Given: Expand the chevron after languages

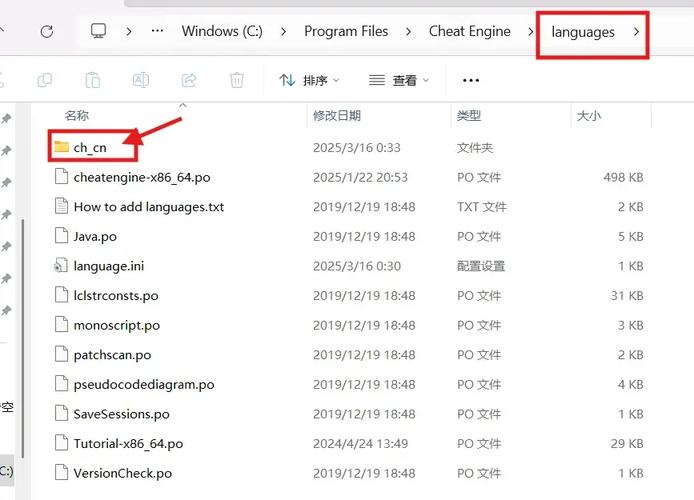Looking at the screenshot, I should click(x=636, y=31).
